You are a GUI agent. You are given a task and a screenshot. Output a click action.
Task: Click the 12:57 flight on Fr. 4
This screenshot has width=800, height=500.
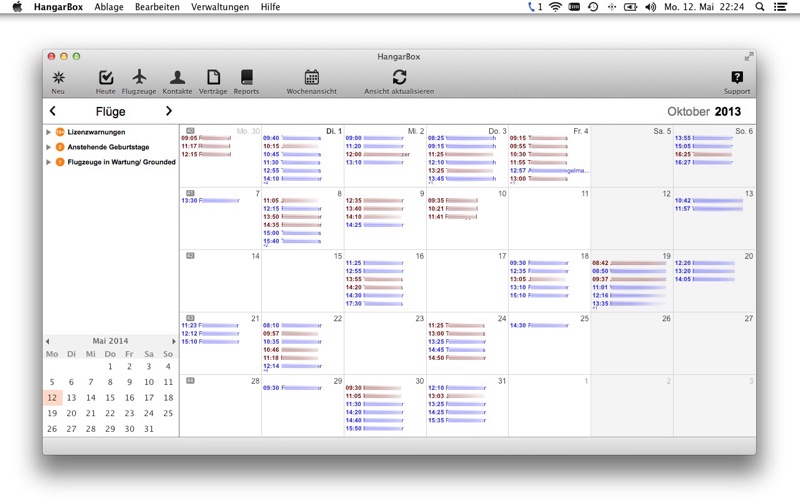pyautogui.click(x=549, y=171)
